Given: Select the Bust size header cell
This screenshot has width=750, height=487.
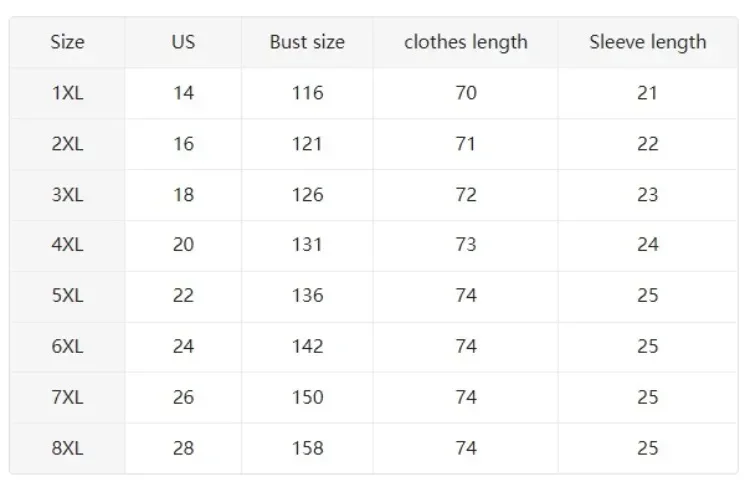Looking at the screenshot, I should [x=307, y=42].
